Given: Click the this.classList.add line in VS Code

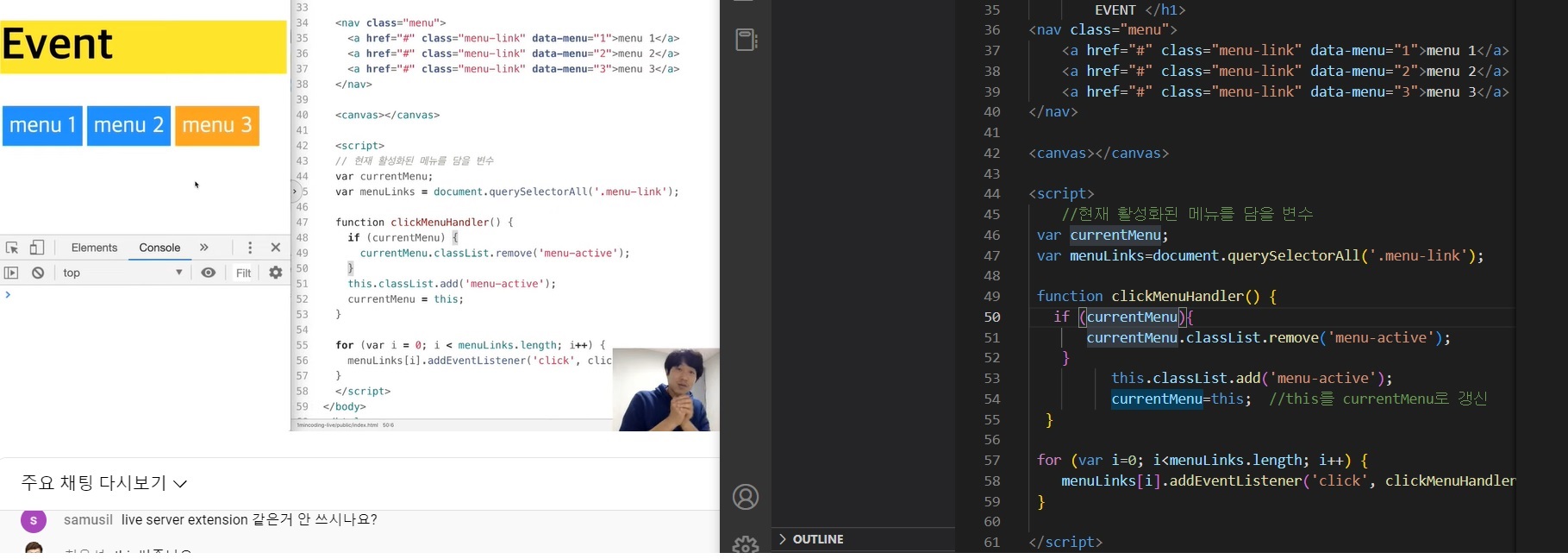Looking at the screenshot, I should pos(1252,378).
